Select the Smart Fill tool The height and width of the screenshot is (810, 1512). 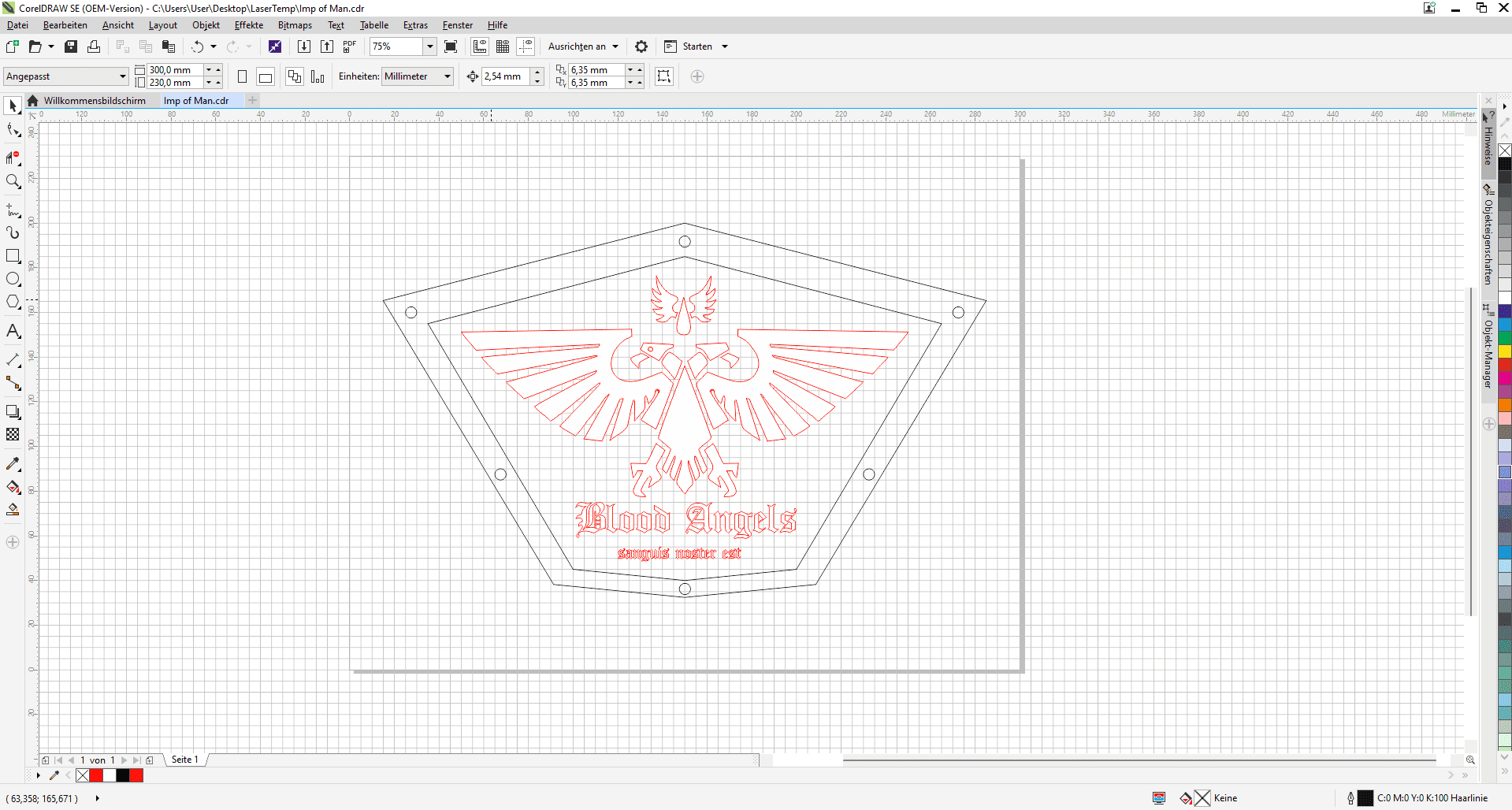(13, 510)
